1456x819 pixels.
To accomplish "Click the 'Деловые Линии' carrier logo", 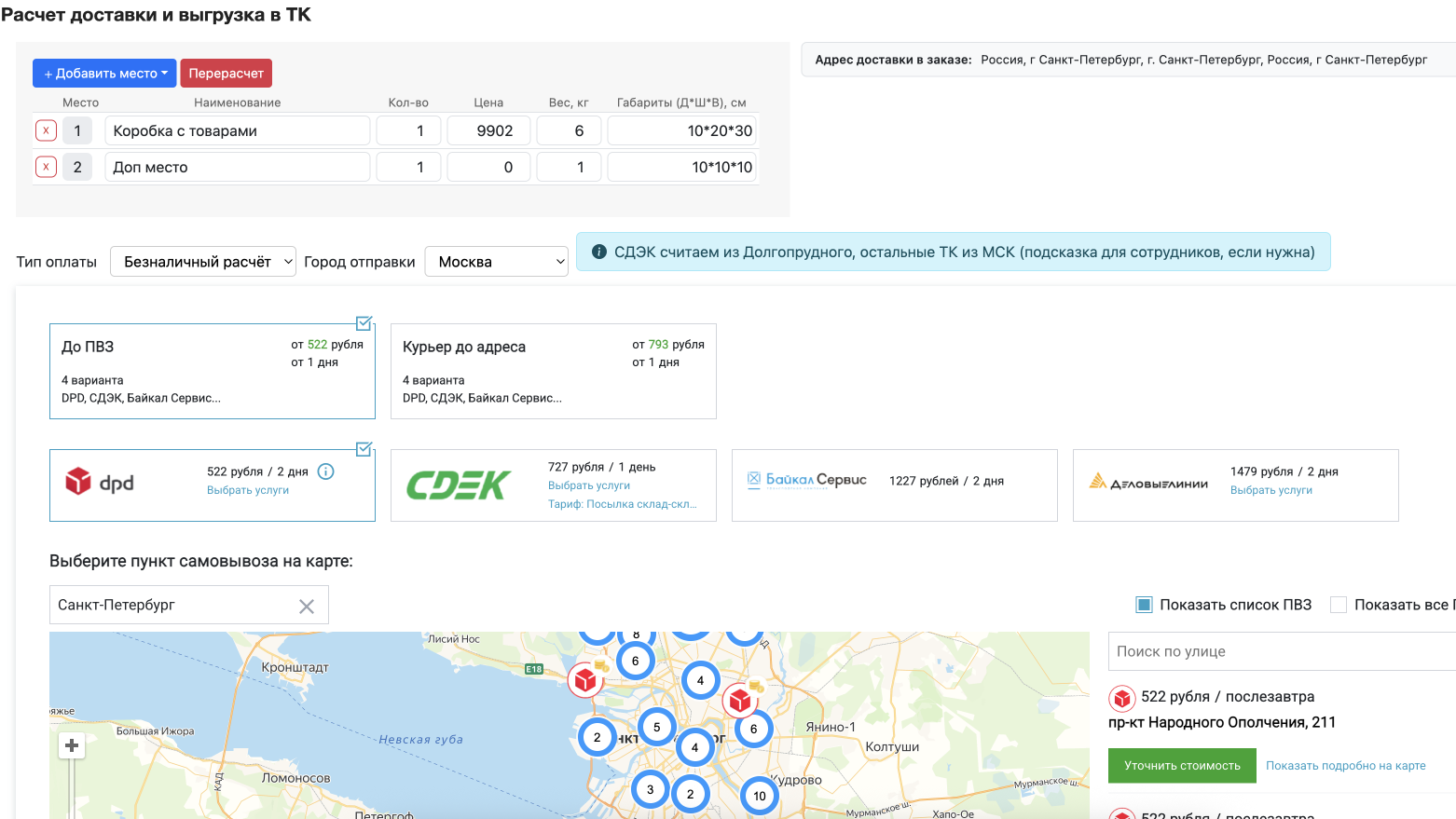I will click(1148, 482).
